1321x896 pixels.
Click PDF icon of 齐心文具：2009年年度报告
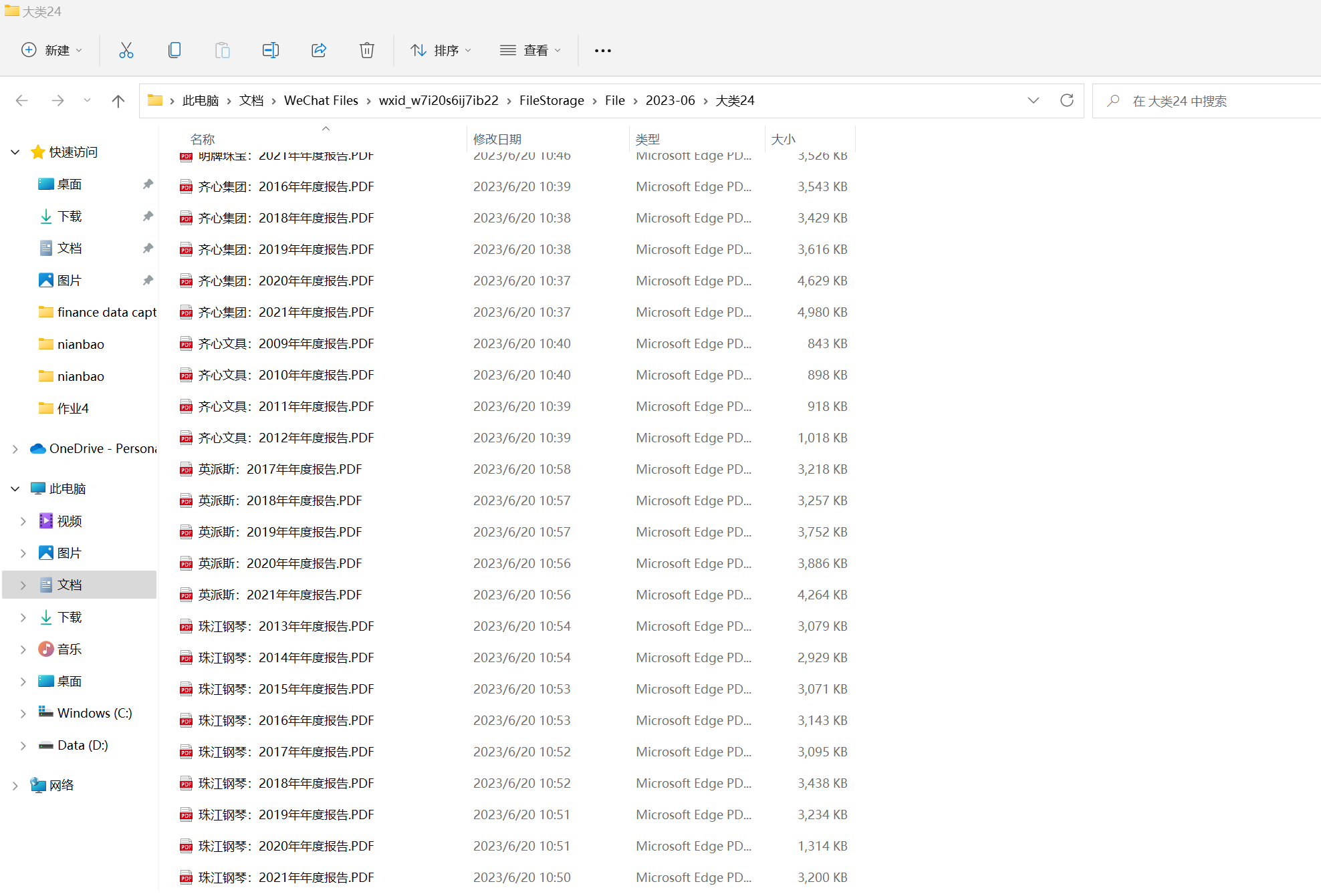[187, 344]
